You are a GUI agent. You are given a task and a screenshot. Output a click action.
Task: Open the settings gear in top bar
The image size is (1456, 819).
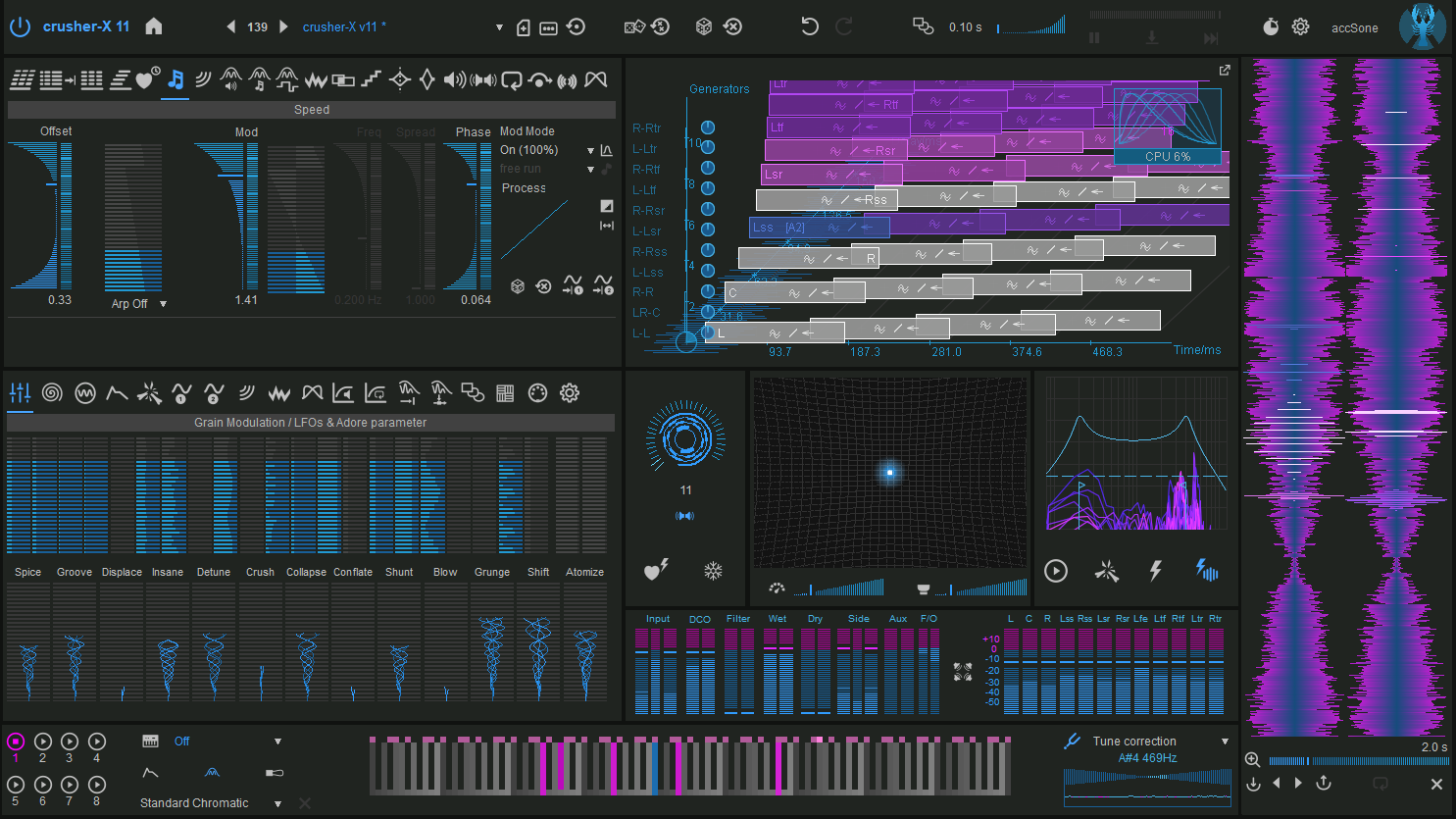(x=1300, y=26)
